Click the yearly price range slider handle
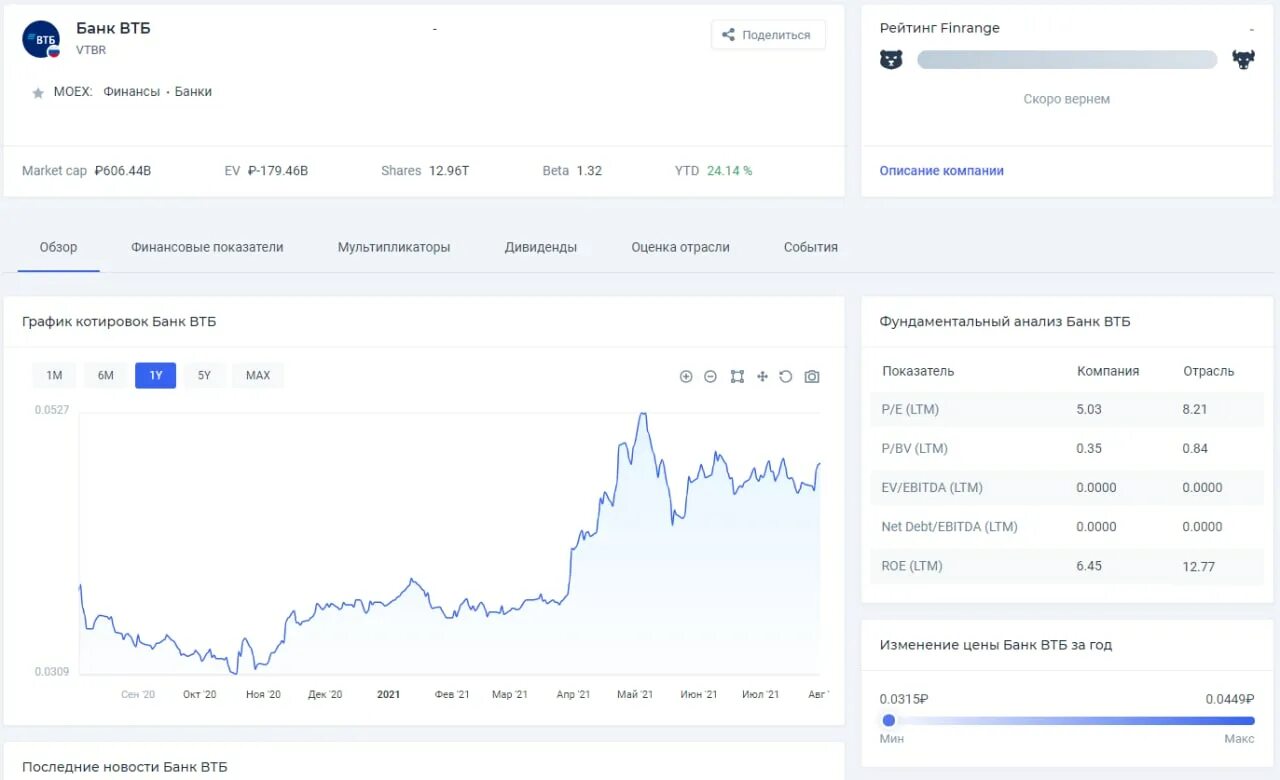The height and width of the screenshot is (780, 1280). 889,720
